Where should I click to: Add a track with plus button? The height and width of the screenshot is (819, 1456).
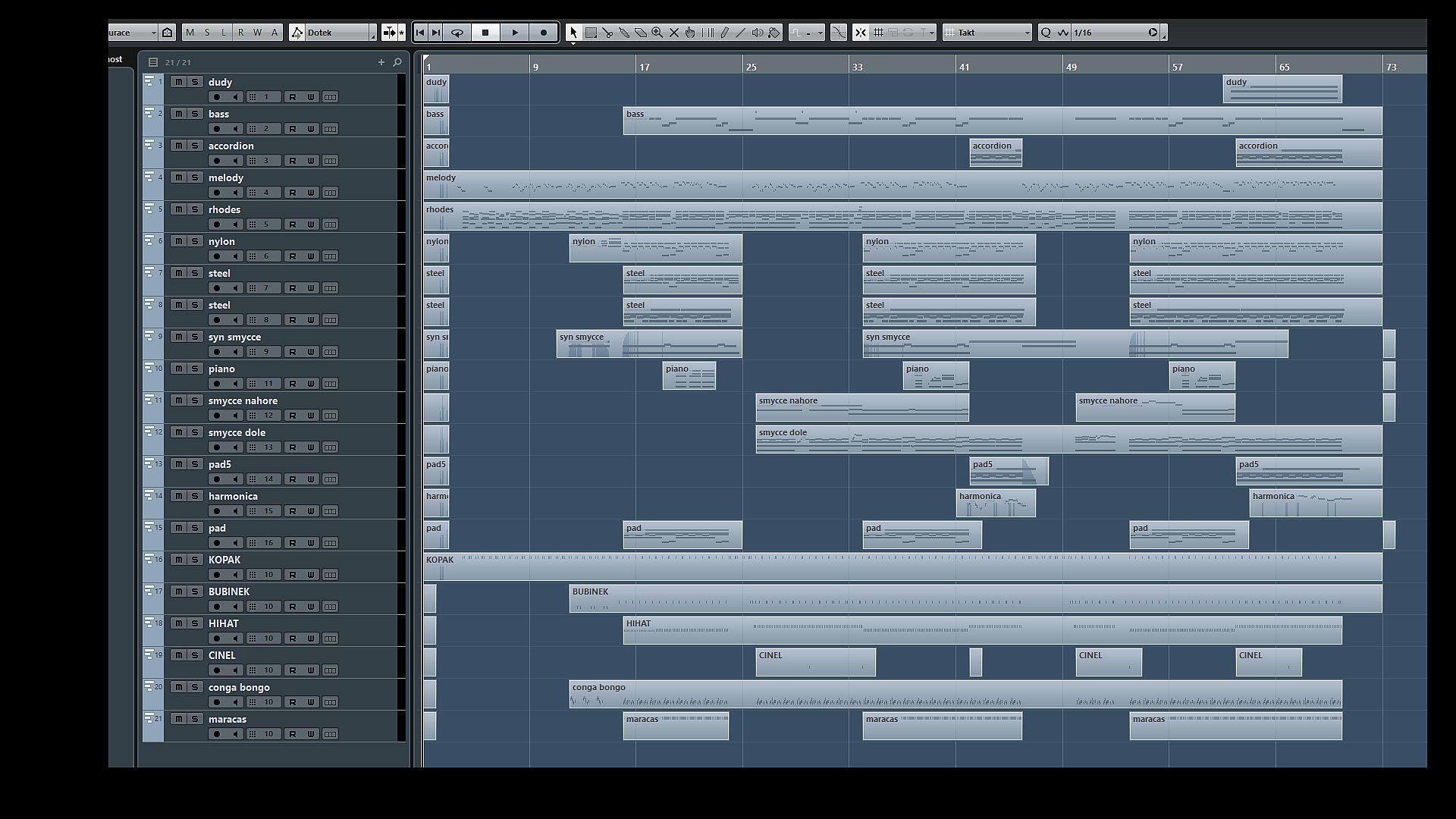coord(381,62)
